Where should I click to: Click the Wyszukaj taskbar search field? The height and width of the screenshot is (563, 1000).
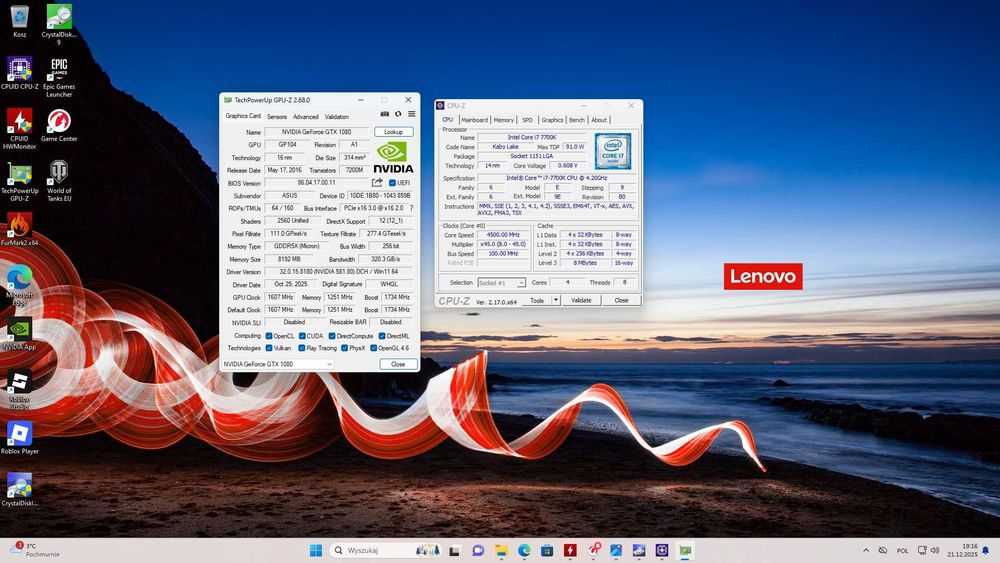[386, 550]
